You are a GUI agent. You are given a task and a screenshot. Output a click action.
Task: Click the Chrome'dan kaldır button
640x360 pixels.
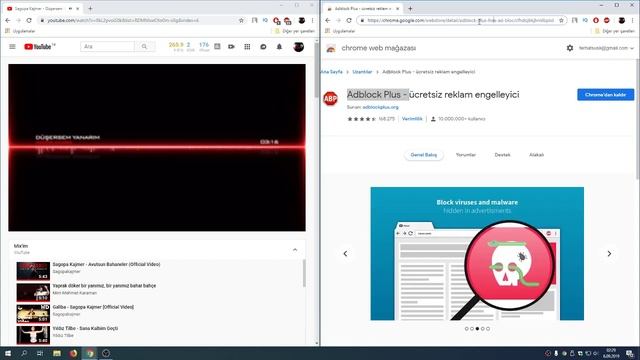[x=606, y=95]
